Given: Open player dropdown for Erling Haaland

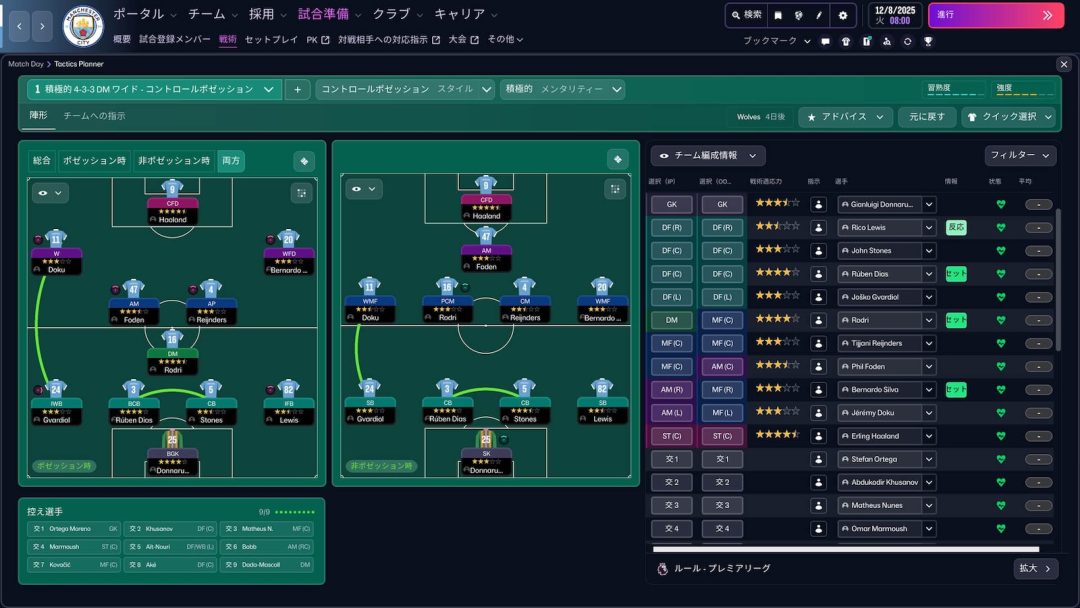Looking at the screenshot, I should click(929, 435).
